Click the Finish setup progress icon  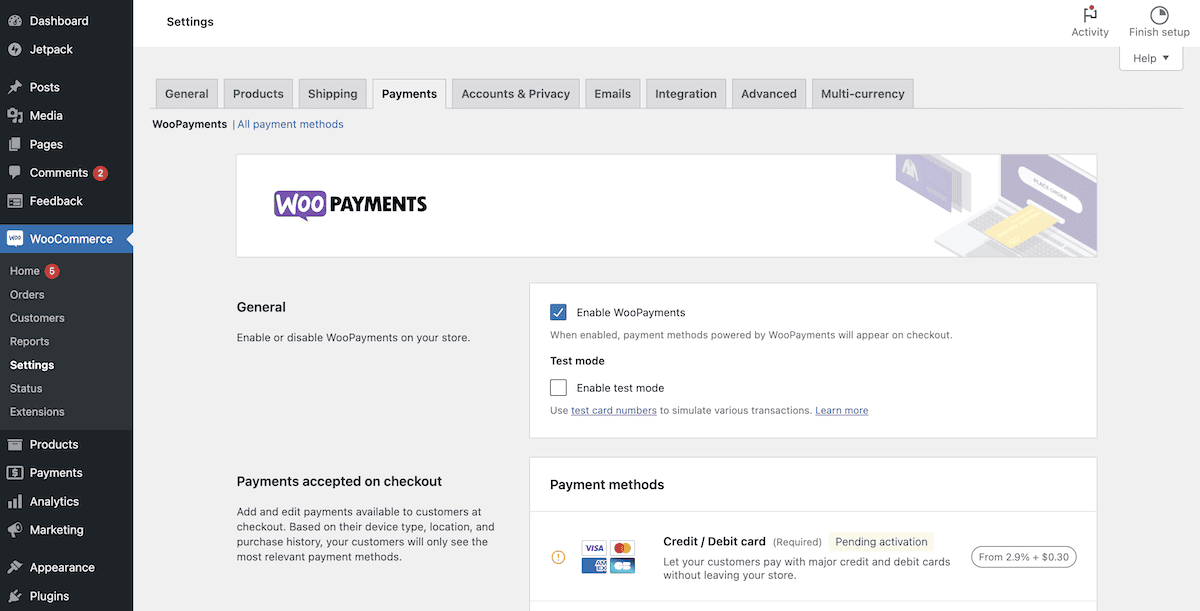click(1159, 15)
